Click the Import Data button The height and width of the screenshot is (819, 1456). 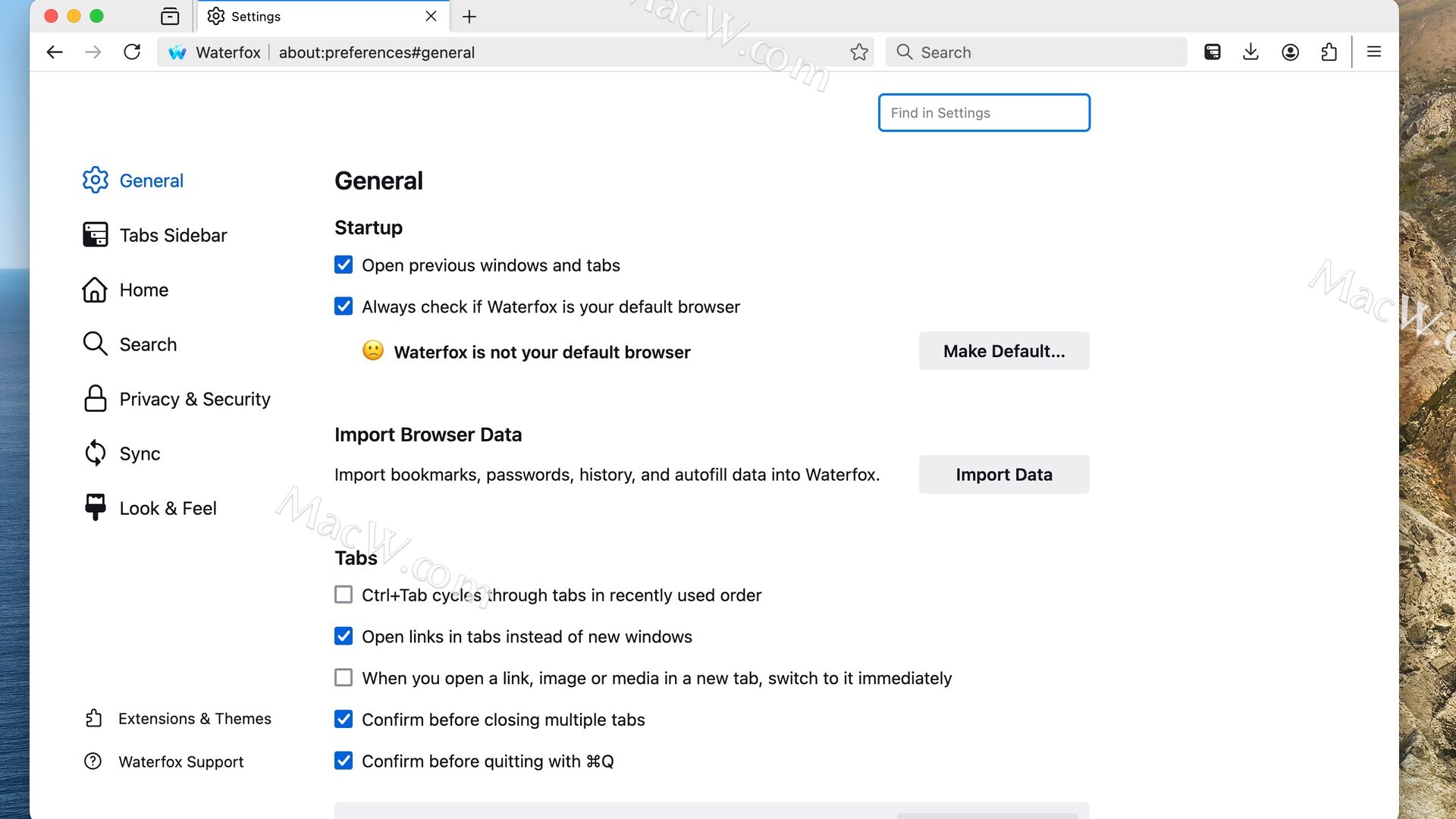(1004, 475)
